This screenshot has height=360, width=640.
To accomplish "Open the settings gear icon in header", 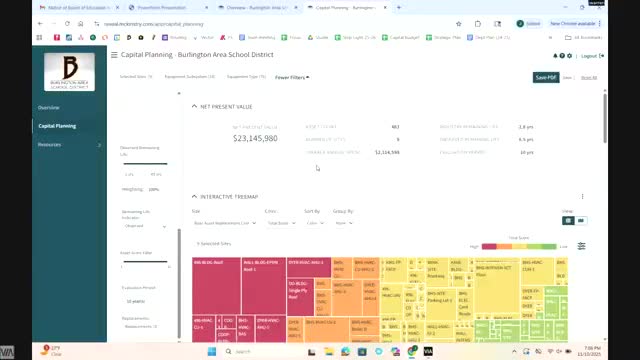I will [569, 56].
